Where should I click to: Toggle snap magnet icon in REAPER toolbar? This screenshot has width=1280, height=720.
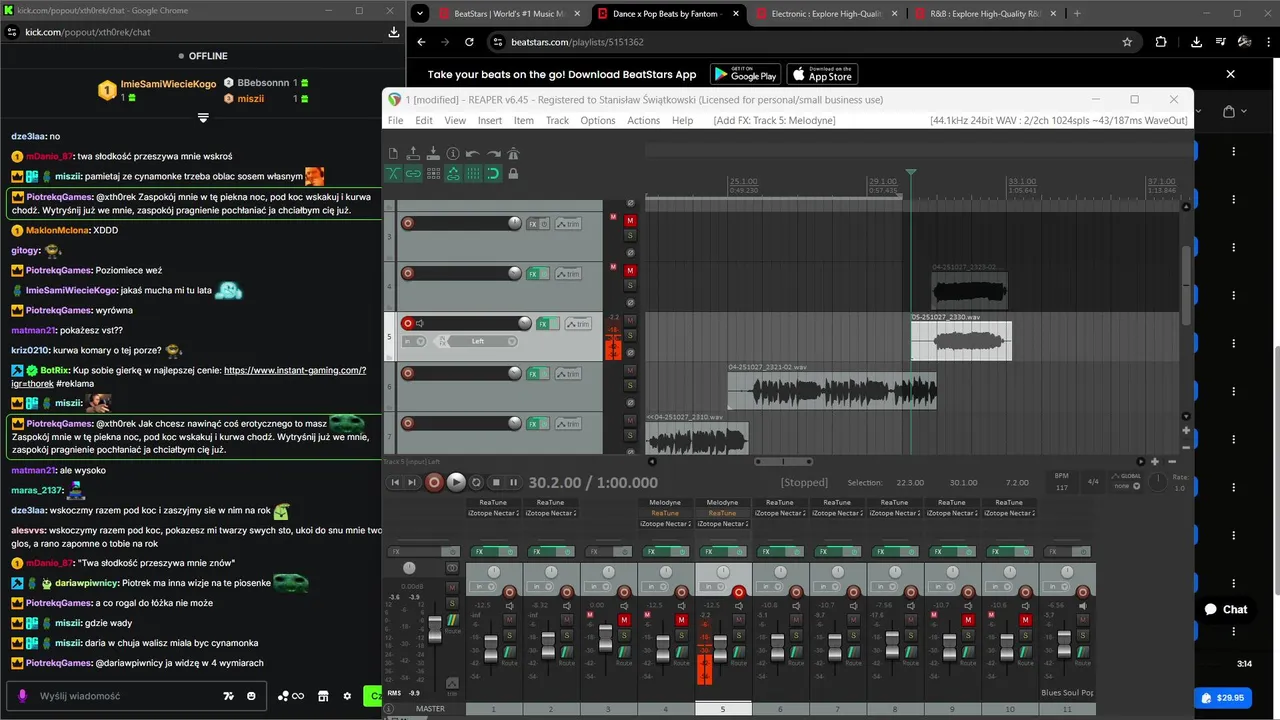pyautogui.click(x=493, y=173)
